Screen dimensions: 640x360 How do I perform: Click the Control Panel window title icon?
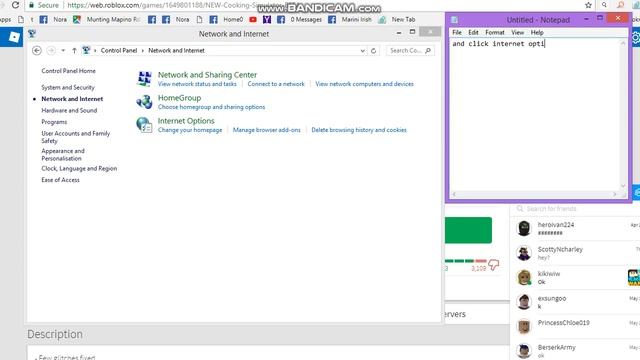pyautogui.click(x=32, y=33)
